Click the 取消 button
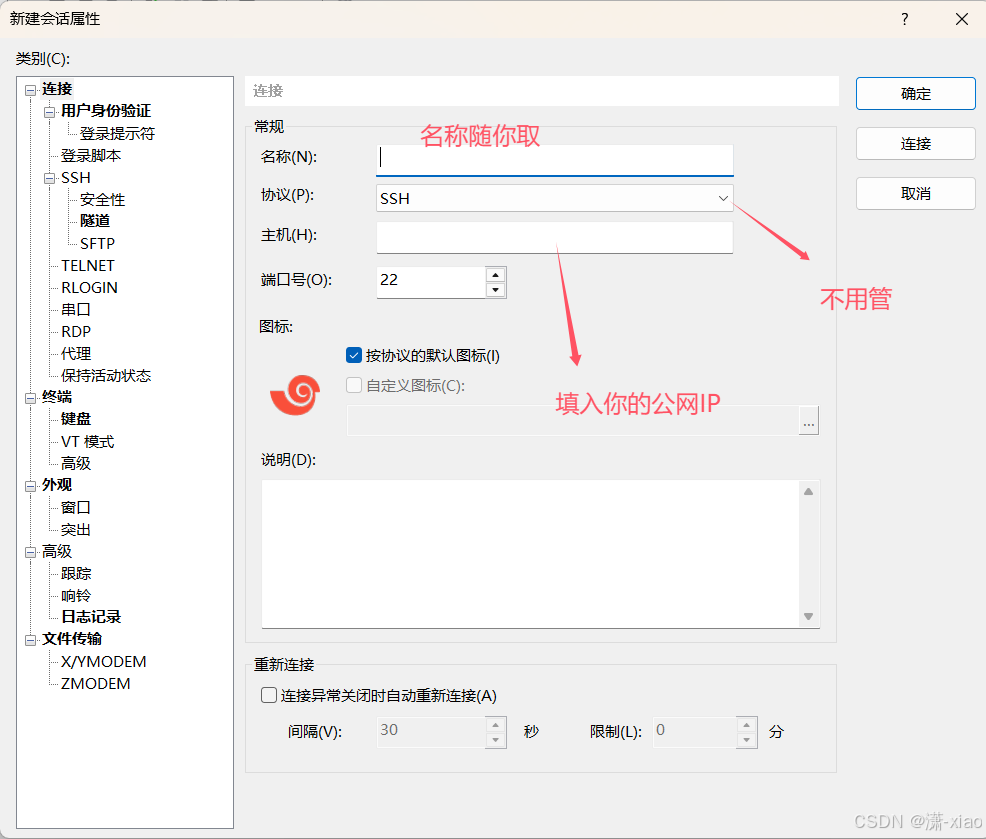Image resolution: width=986 pixels, height=839 pixels. pos(916,193)
